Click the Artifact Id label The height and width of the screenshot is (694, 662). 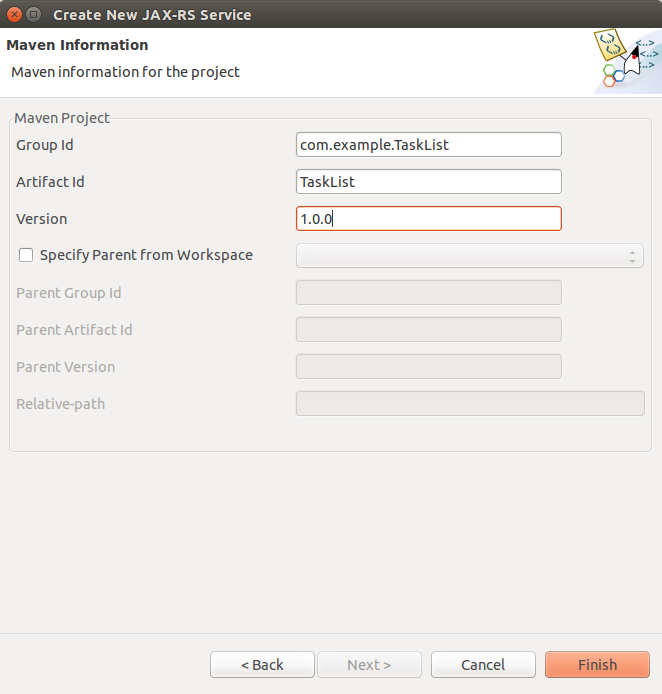50,182
